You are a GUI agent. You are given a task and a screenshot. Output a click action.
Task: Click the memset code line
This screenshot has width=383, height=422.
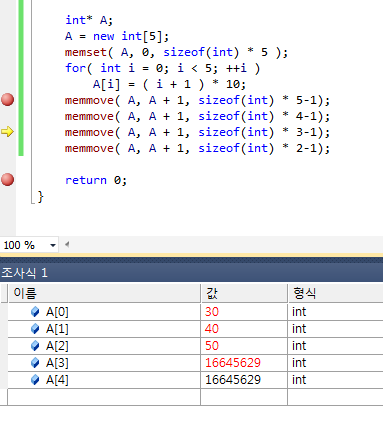pyautogui.click(x=176, y=52)
